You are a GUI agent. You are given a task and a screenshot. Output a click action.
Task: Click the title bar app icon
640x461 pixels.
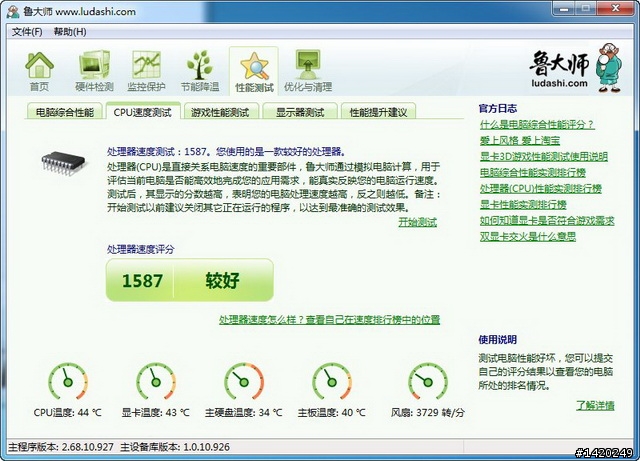(13, 11)
